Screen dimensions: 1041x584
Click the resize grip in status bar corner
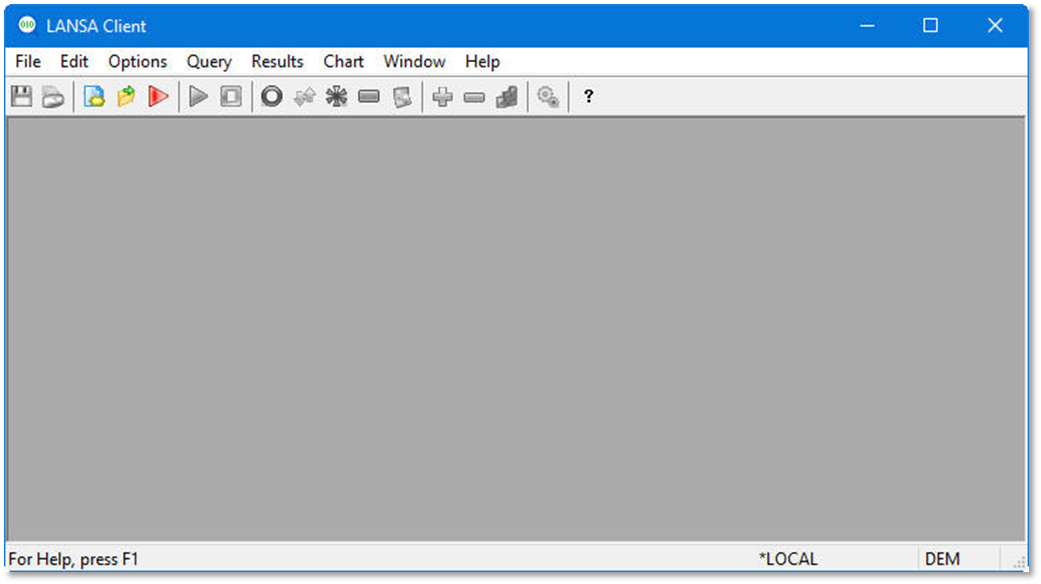[1019, 563]
